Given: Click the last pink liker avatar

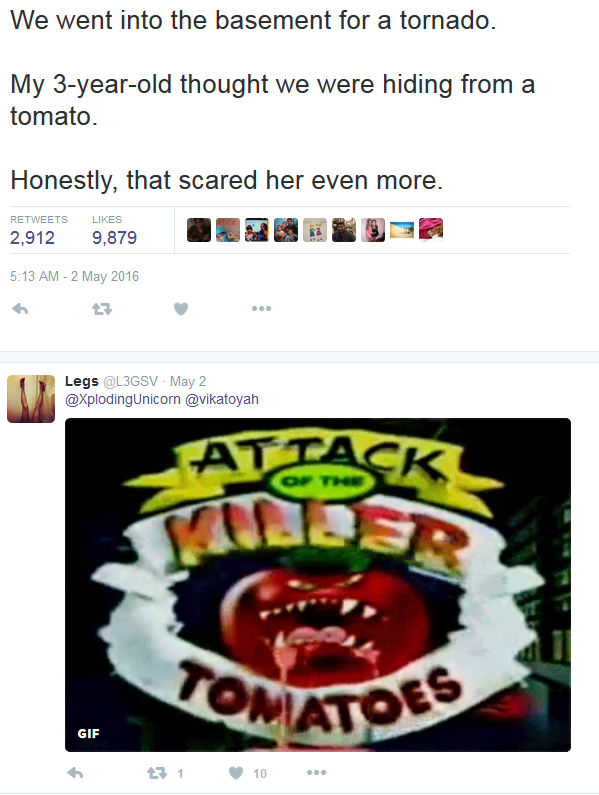Looking at the screenshot, I should pyautogui.click(x=431, y=230).
